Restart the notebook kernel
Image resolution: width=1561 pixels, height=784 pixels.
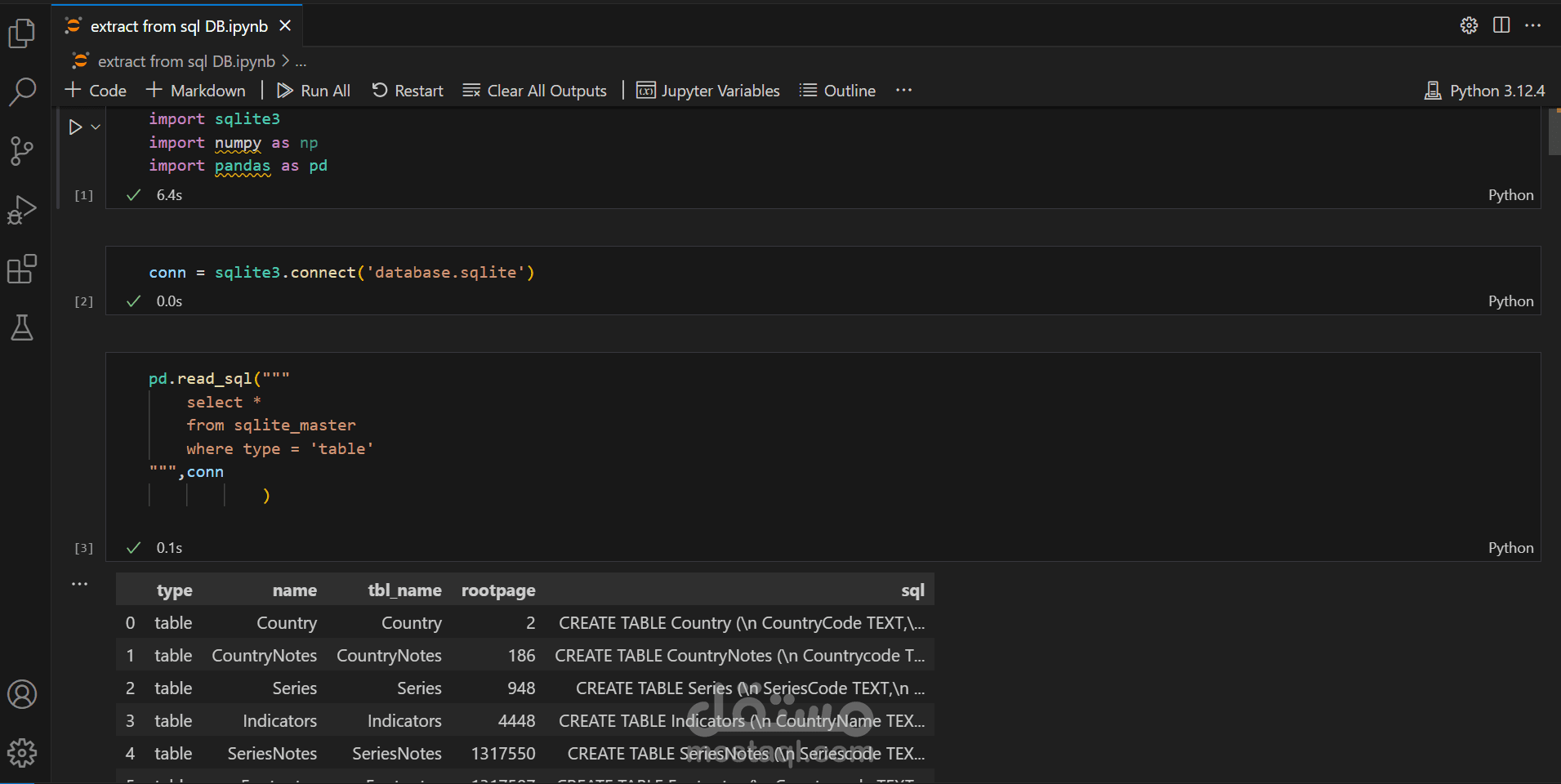coord(408,91)
